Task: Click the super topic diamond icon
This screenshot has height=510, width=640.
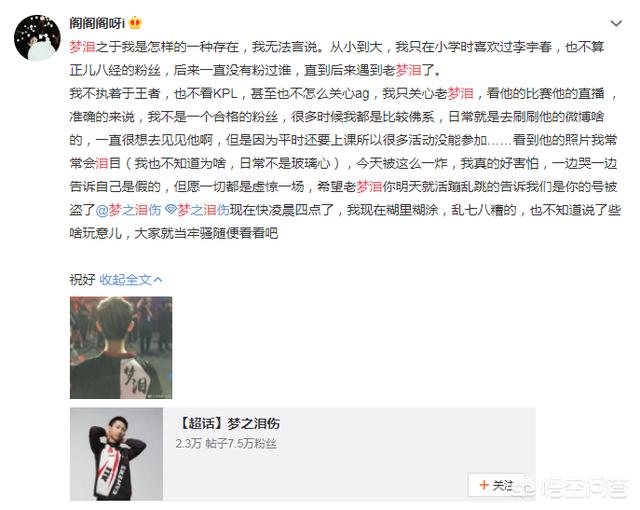Action: [171, 210]
